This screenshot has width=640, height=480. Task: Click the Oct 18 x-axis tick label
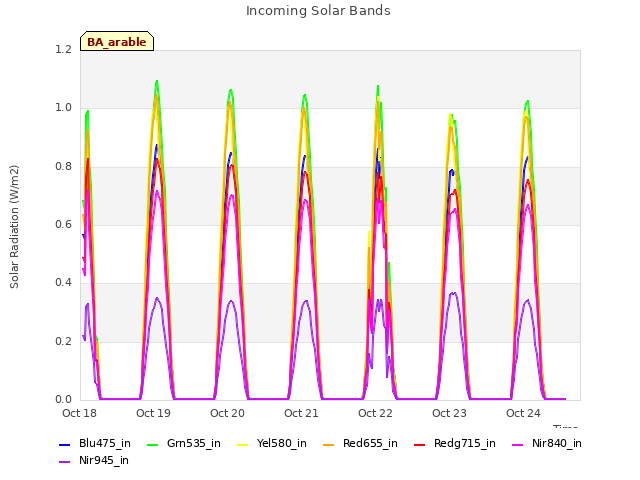pyautogui.click(x=79, y=413)
